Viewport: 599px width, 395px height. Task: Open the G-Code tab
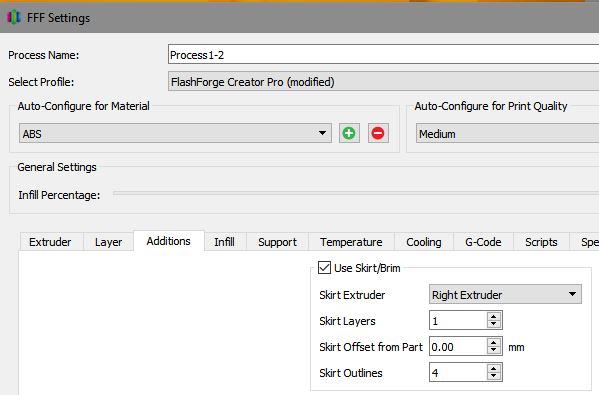(x=483, y=242)
